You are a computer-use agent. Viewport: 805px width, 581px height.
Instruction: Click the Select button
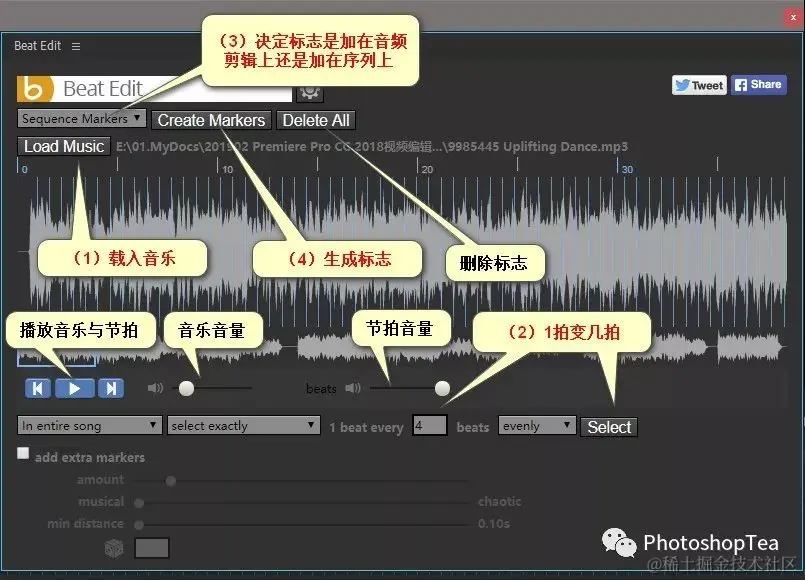coord(609,427)
